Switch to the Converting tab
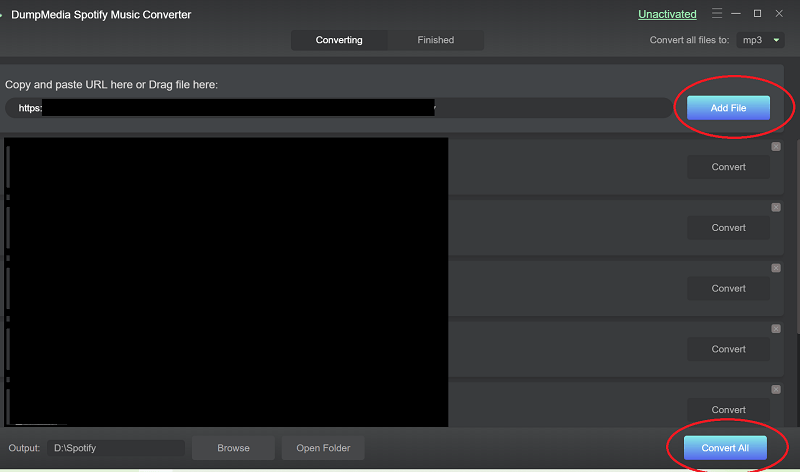 point(339,40)
